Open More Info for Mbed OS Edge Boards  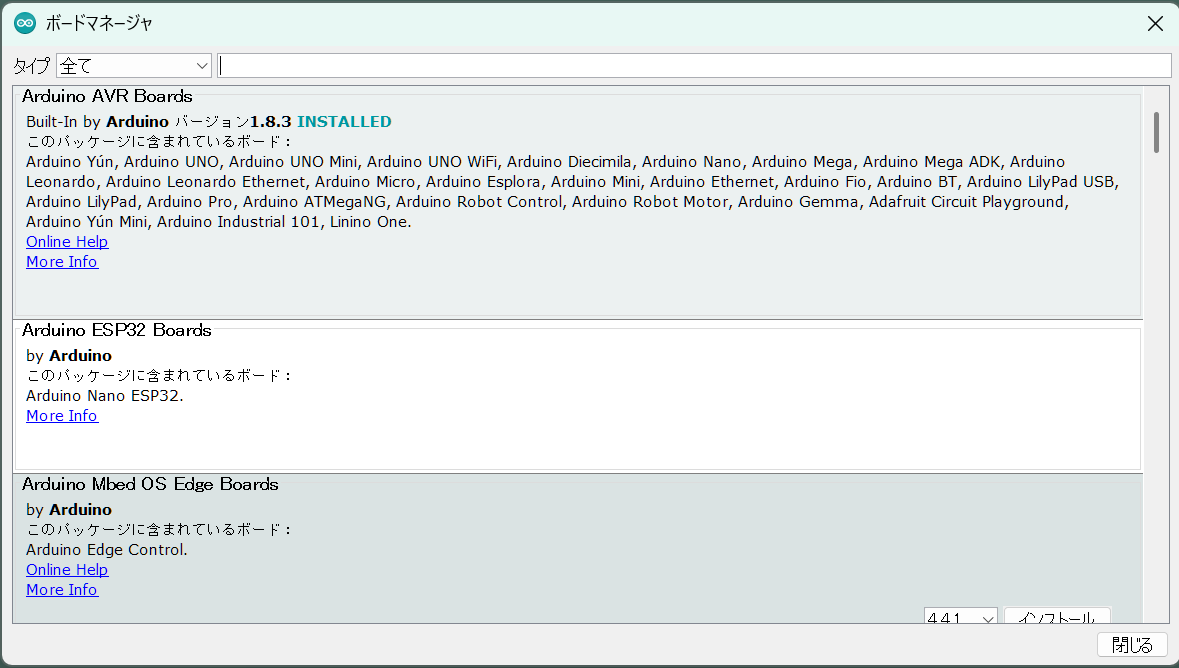[62, 590]
